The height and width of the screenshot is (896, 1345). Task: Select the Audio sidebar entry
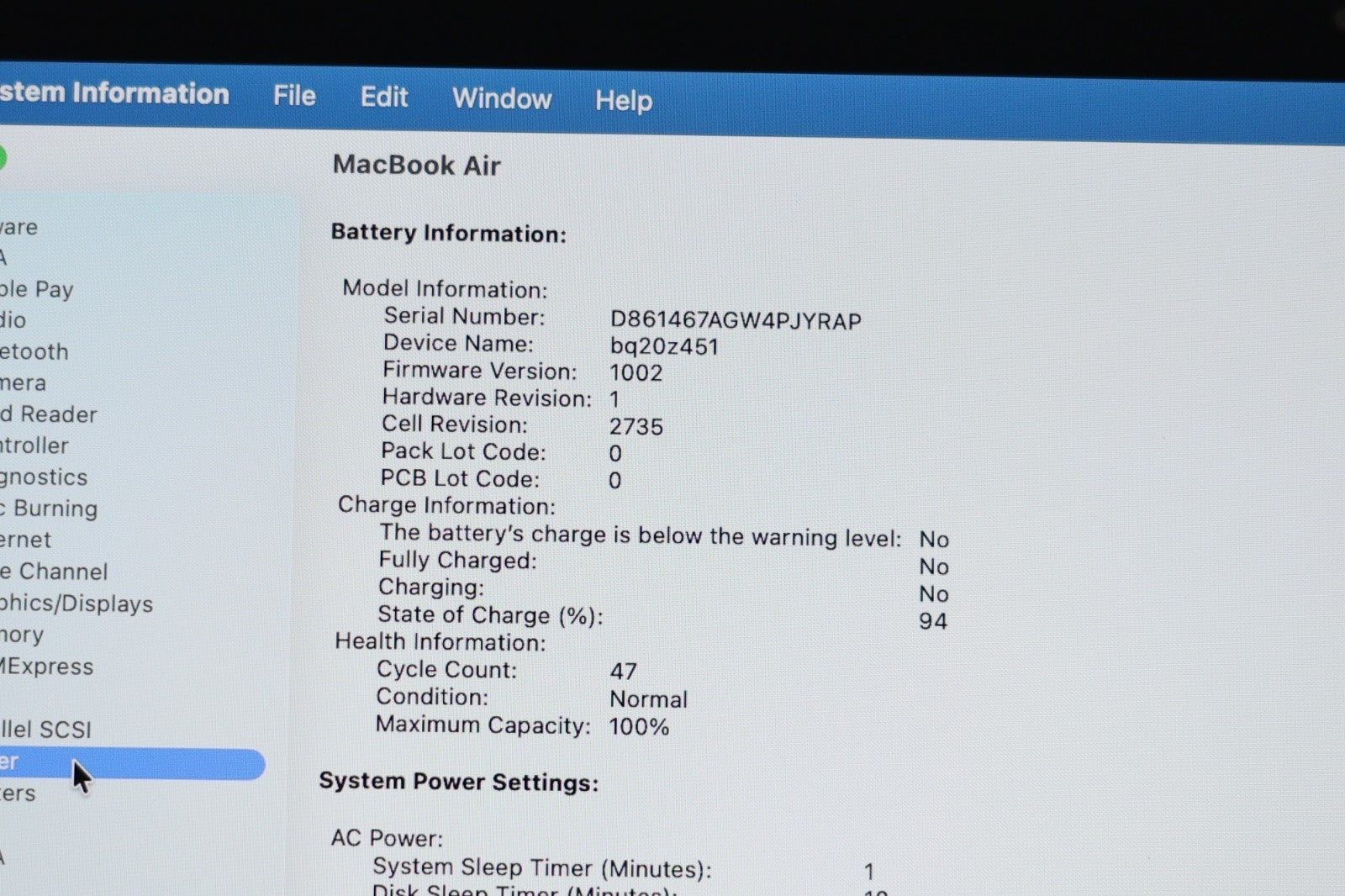point(13,320)
